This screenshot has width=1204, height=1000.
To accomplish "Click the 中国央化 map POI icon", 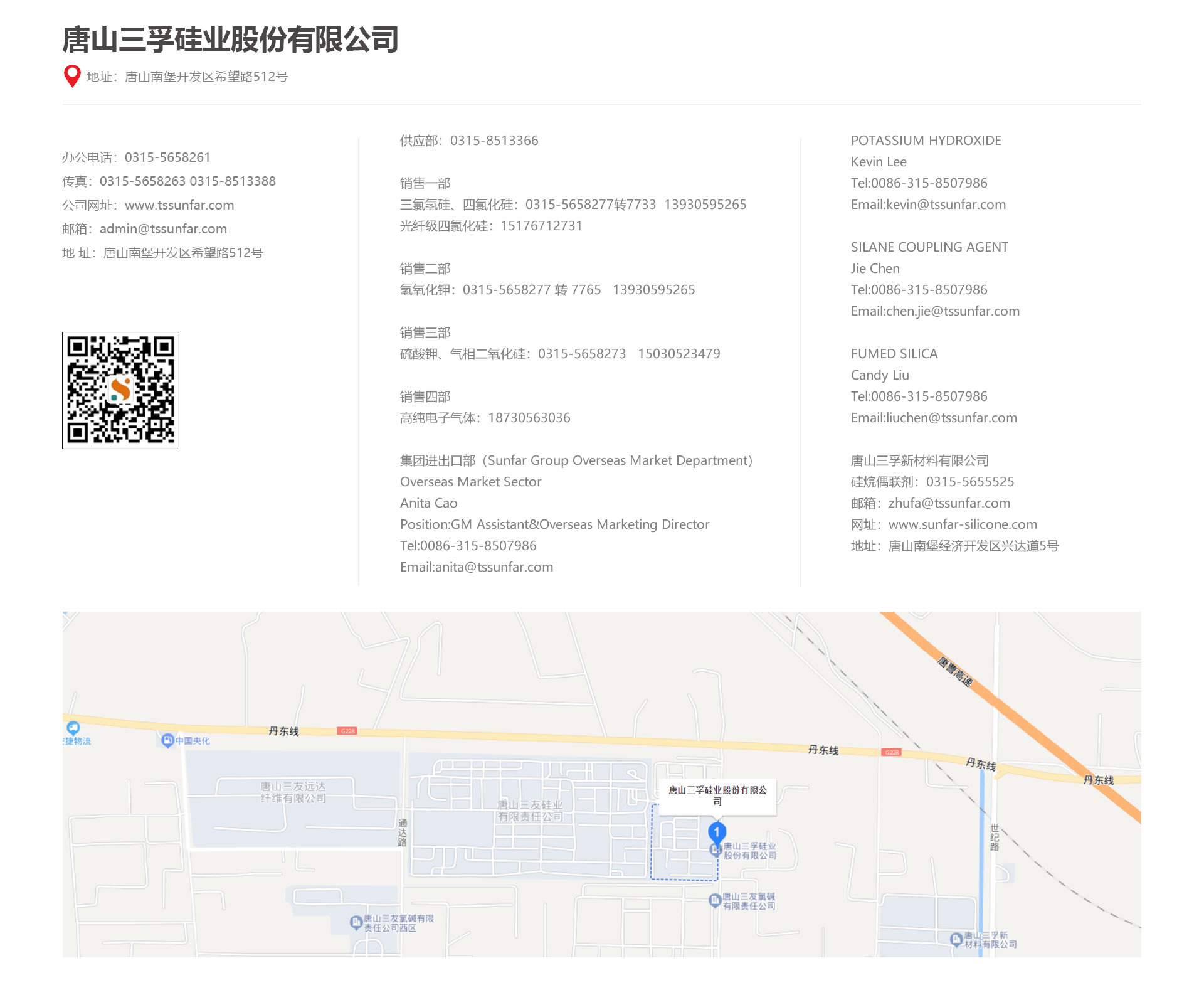I will pos(167,740).
